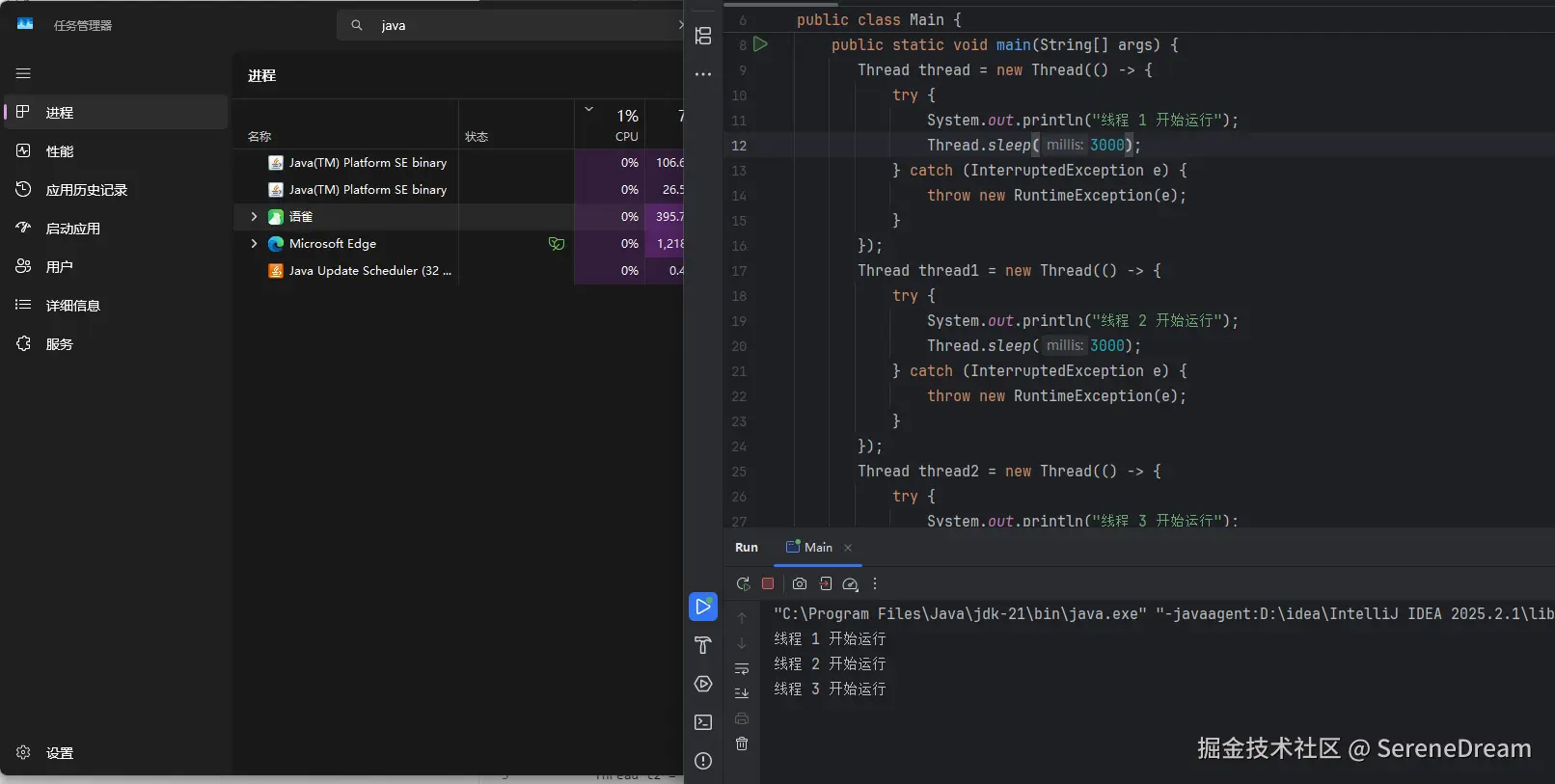Click the thread dump camera icon
1555x784 pixels.
(800, 583)
